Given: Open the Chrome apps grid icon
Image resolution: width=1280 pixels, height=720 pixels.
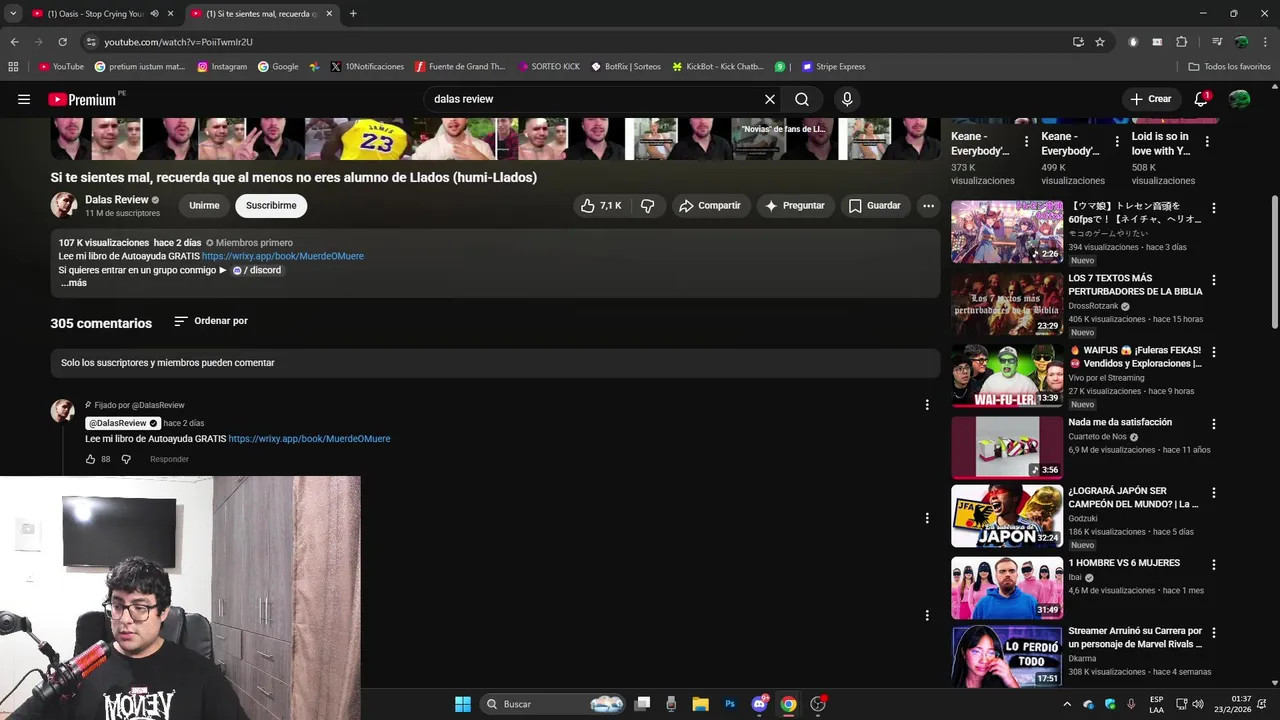Looking at the screenshot, I should tap(13, 67).
